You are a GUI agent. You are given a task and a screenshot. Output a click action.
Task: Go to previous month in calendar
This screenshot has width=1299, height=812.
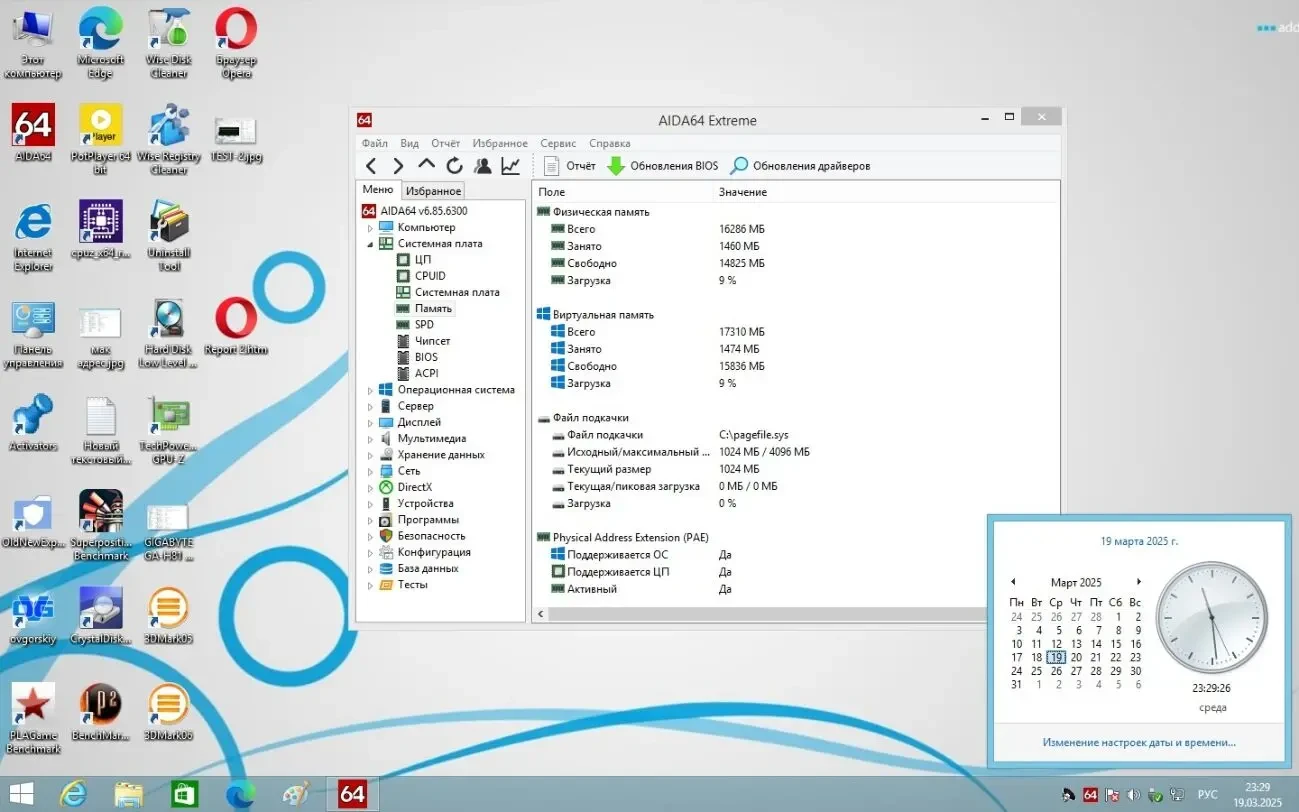coord(1013,582)
